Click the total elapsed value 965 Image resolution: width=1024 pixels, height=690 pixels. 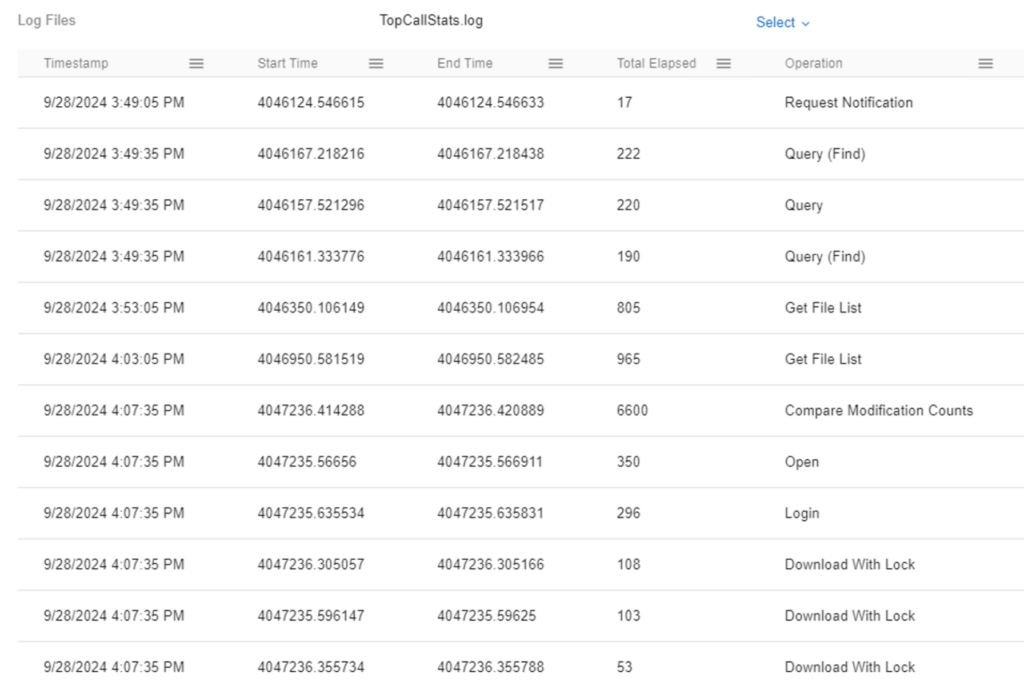(x=628, y=359)
